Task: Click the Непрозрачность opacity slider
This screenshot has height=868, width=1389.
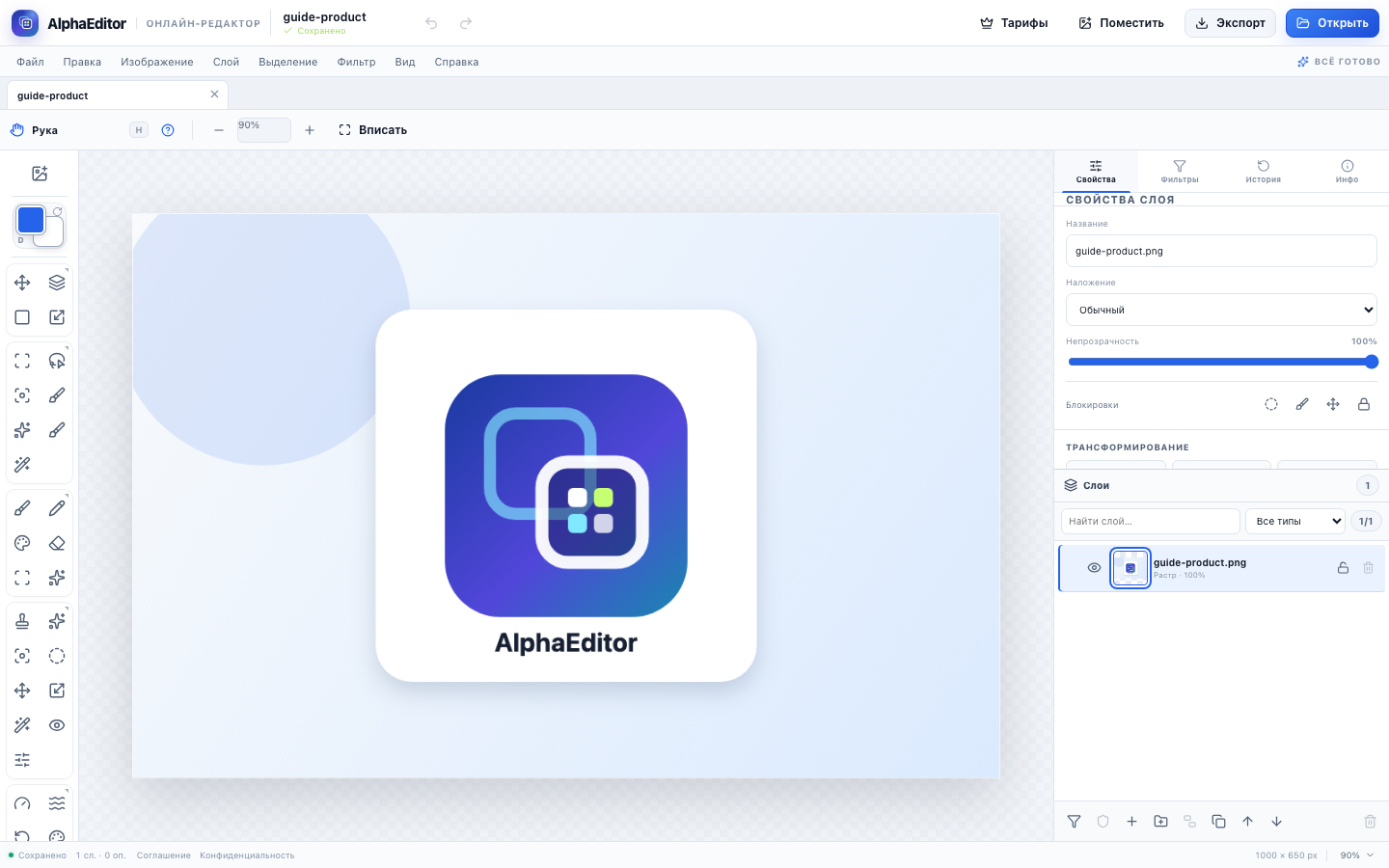Action: click(1221, 362)
